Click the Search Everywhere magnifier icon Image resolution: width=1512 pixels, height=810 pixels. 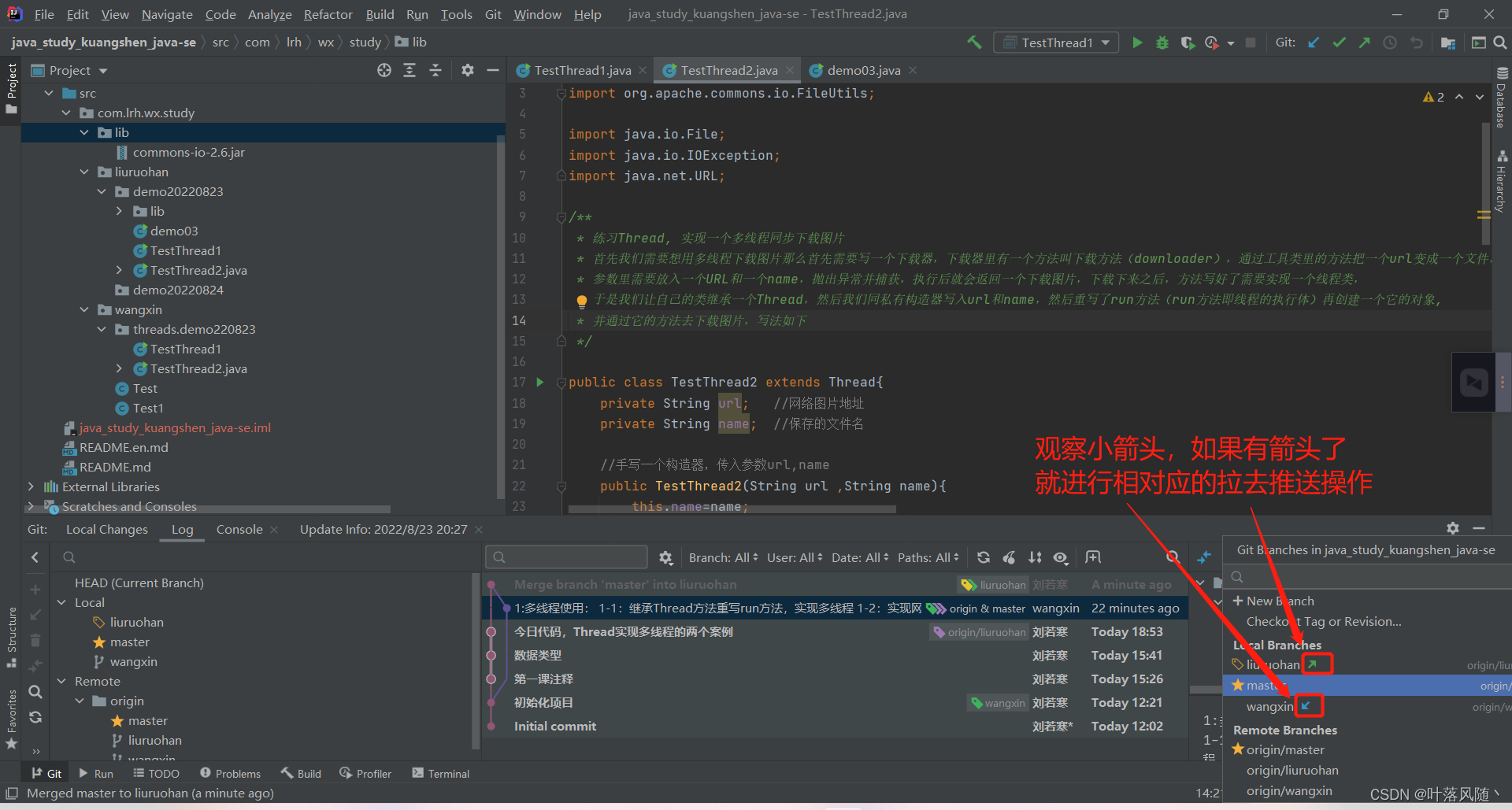(x=1500, y=43)
